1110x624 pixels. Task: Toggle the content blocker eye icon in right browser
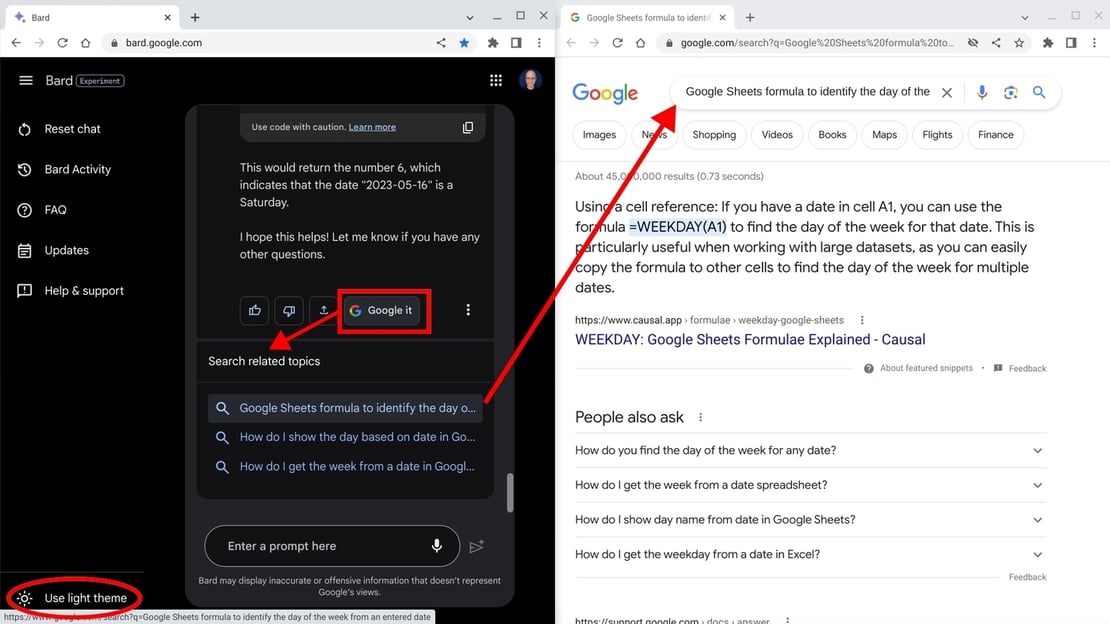click(972, 42)
